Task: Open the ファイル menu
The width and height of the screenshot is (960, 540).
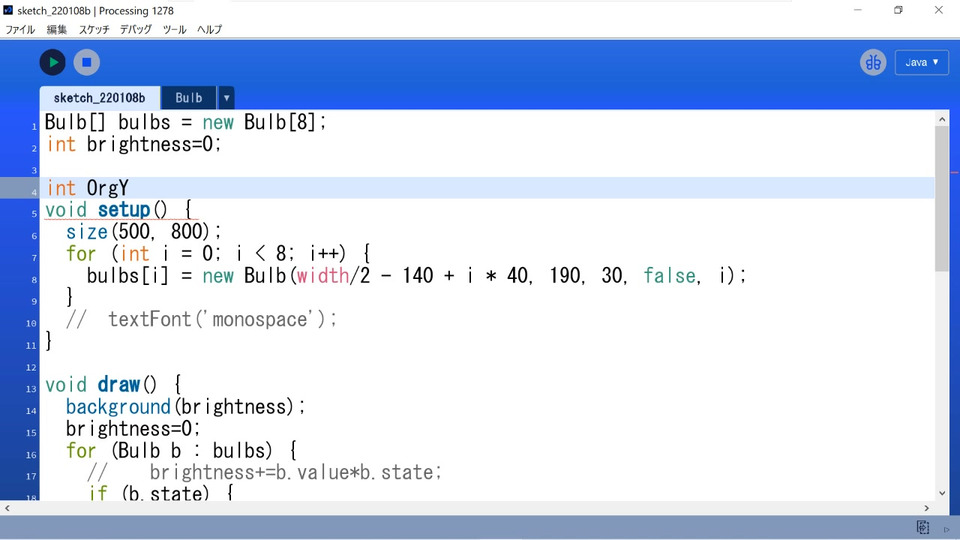Action: (x=20, y=29)
